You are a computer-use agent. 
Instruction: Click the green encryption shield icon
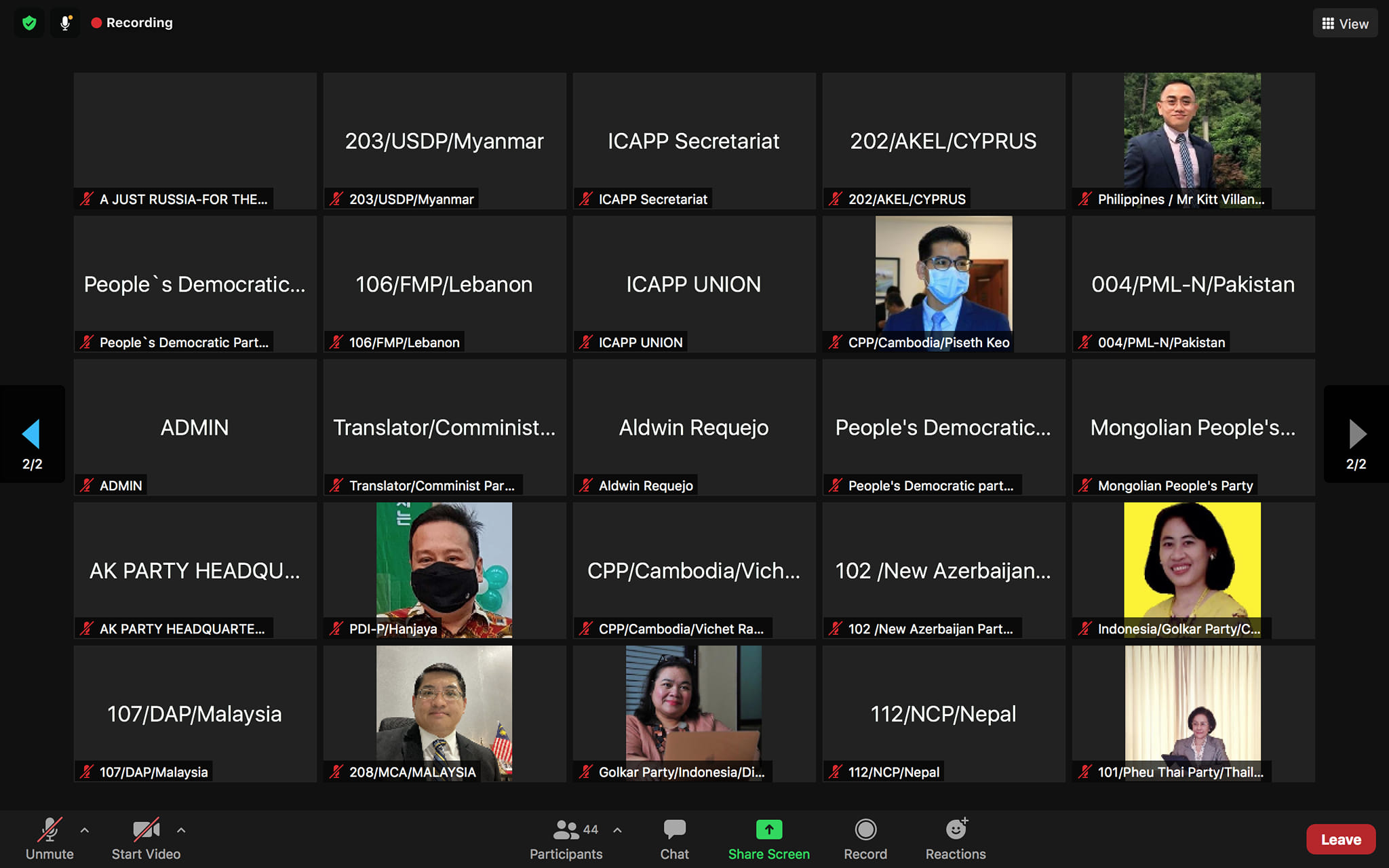coord(29,23)
